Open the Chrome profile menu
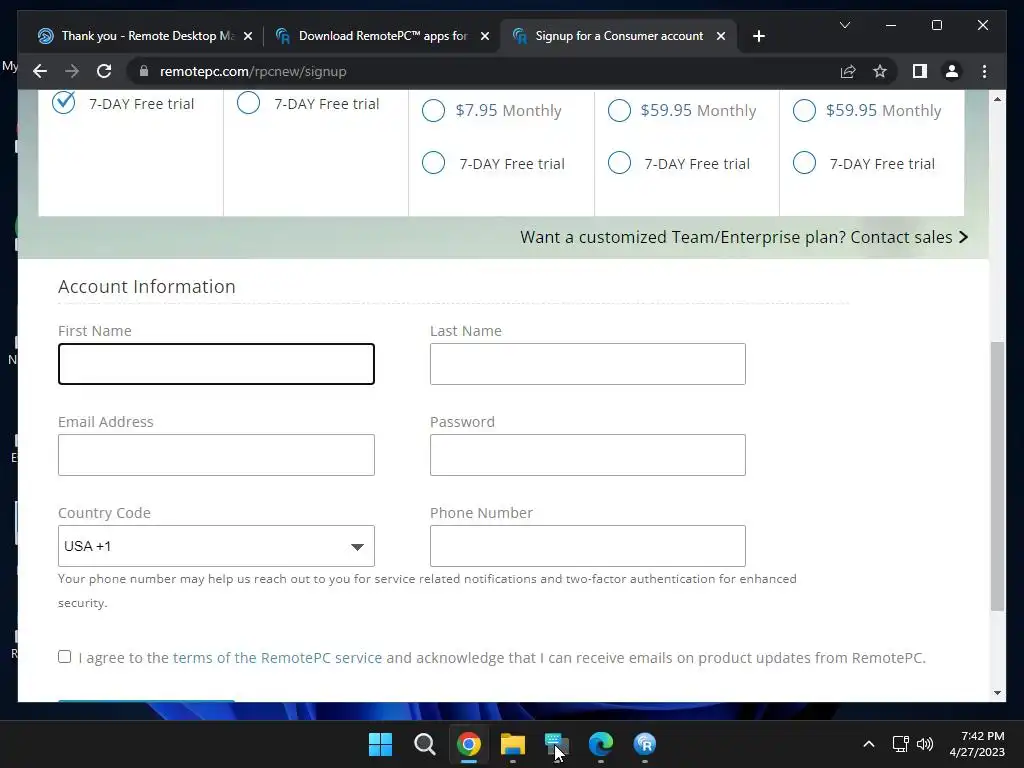The image size is (1024, 768). tap(952, 71)
